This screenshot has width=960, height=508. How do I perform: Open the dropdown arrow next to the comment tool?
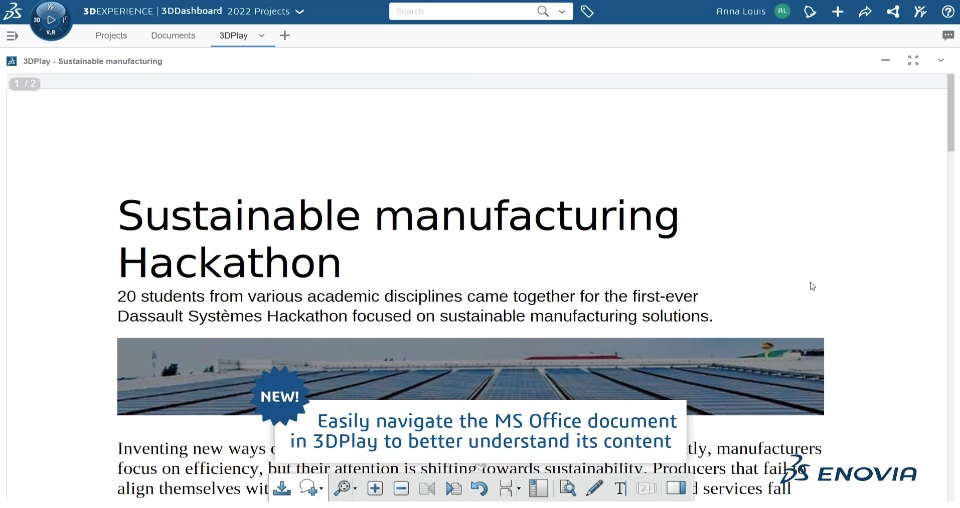click(x=321, y=488)
